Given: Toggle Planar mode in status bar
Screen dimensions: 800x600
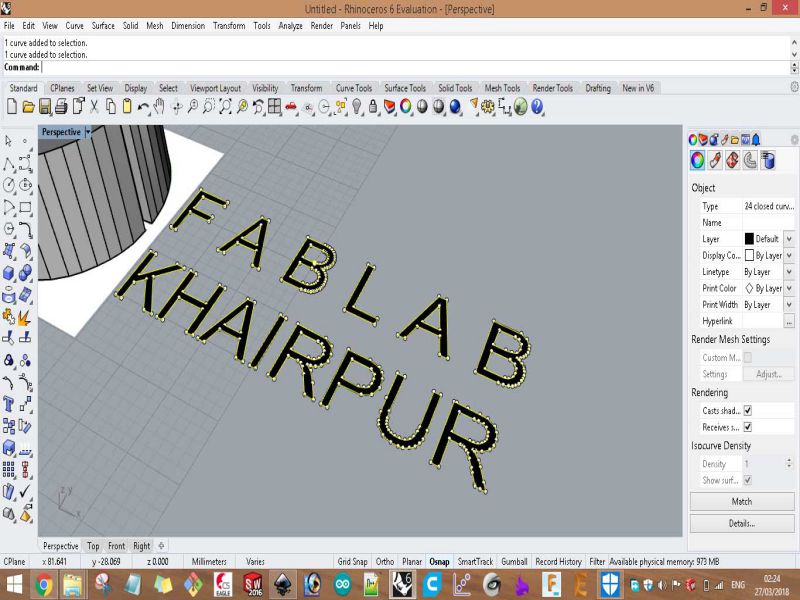Looking at the screenshot, I should coord(412,561).
